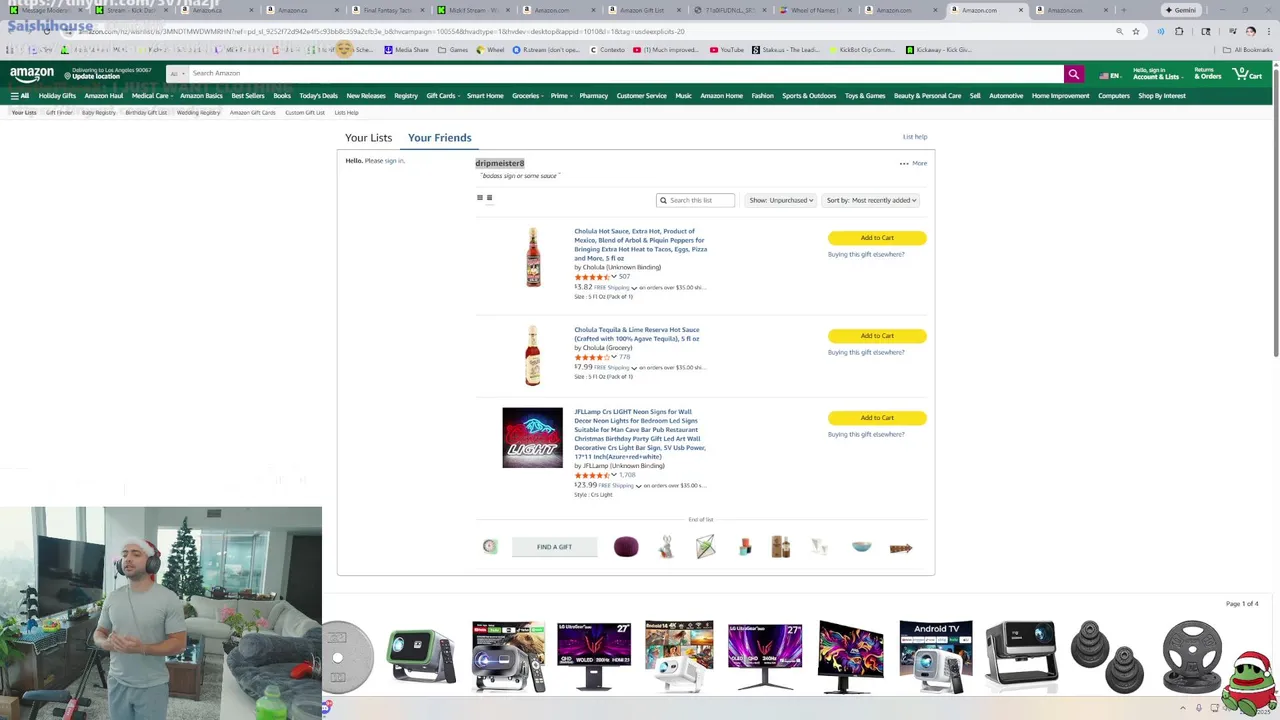This screenshot has height=720, width=1280.
Task: Expand the Groceries nav dropdown
Action: click(527, 96)
